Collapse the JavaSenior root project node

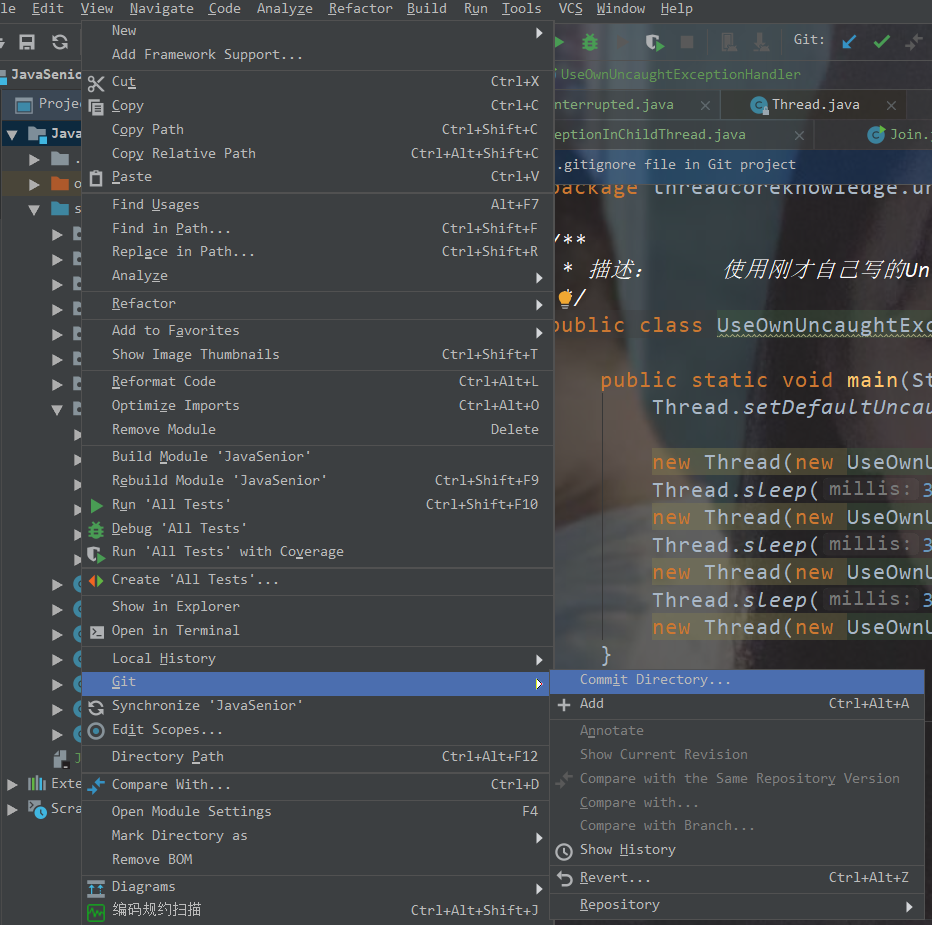pos(12,134)
